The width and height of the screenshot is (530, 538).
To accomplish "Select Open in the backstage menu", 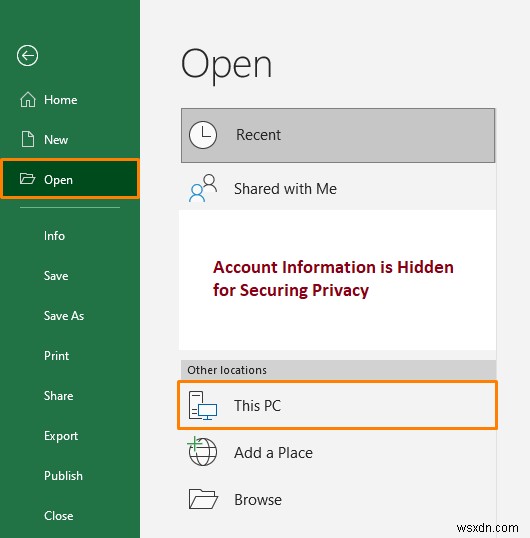I will point(70,179).
